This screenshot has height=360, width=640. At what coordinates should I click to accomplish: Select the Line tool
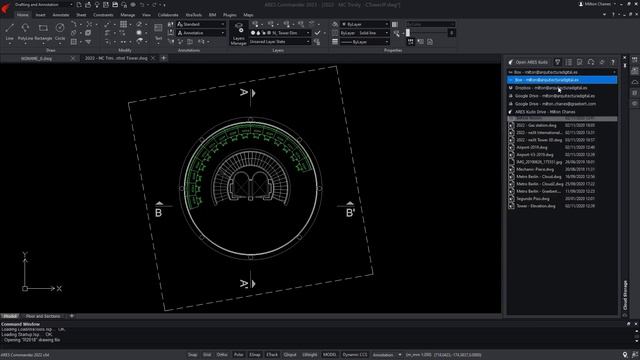click(9, 31)
